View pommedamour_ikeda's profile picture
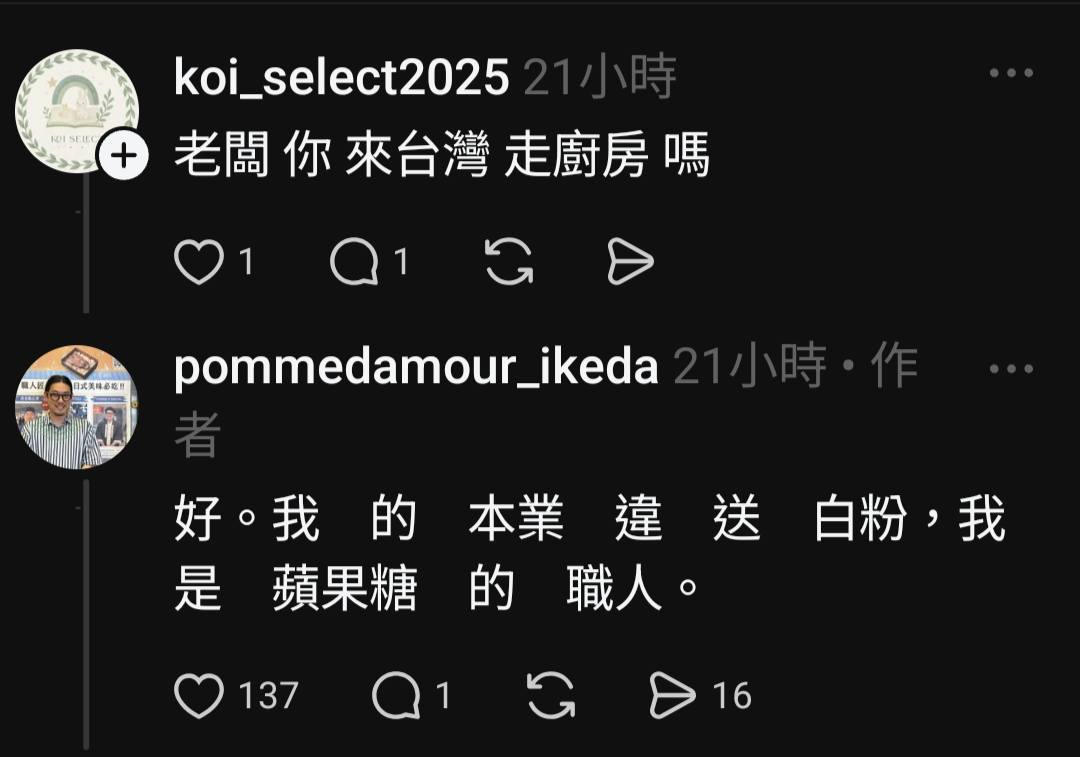 click(77, 406)
